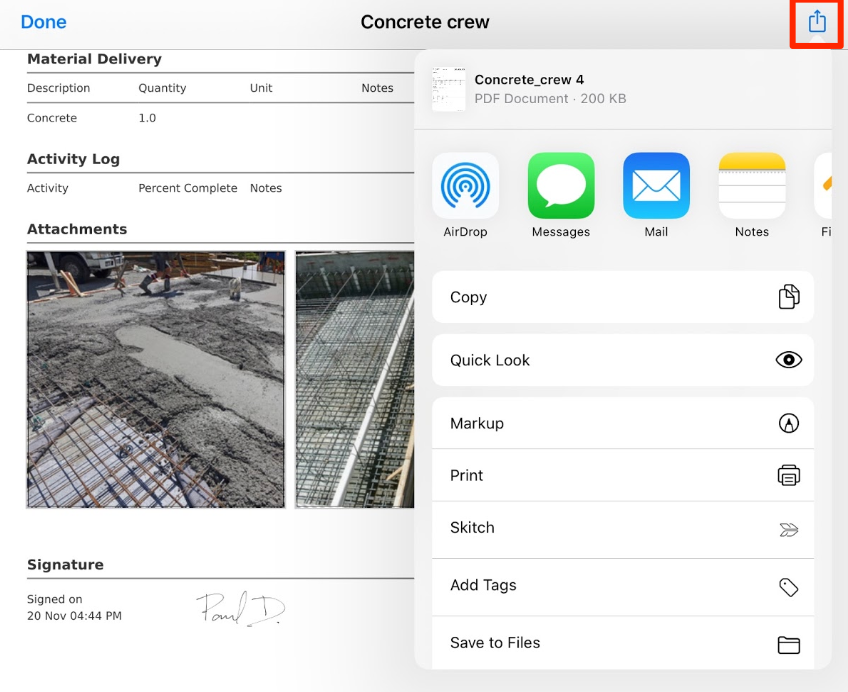Select Save to Files option
Viewport: 848px width, 692px height.
[x=623, y=643]
